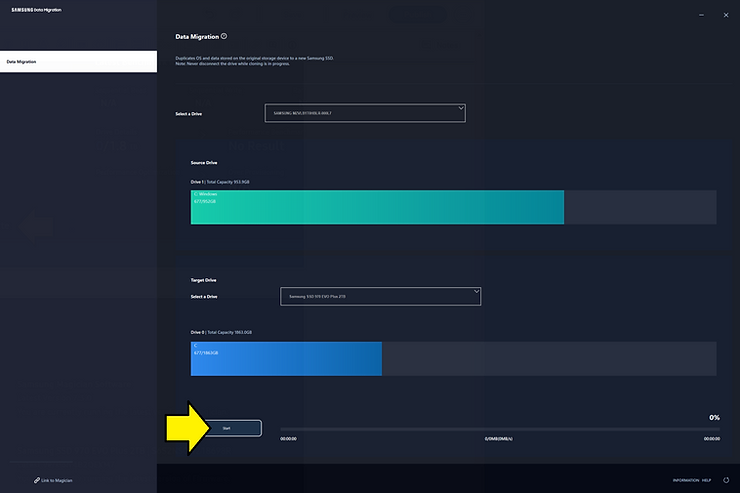
Task: Select the green Windows C: source partition bar
Action: tap(377, 207)
